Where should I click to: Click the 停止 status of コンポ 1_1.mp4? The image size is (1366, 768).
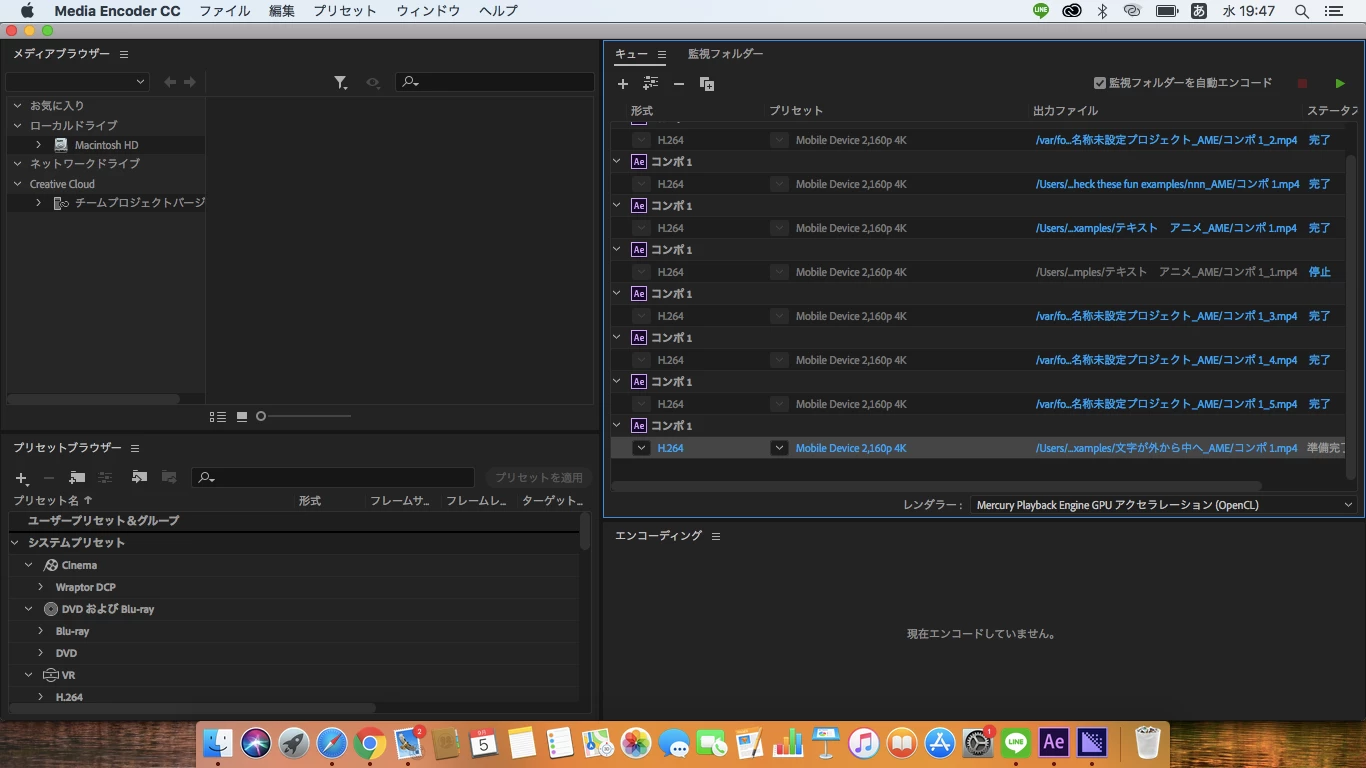[1320, 272]
